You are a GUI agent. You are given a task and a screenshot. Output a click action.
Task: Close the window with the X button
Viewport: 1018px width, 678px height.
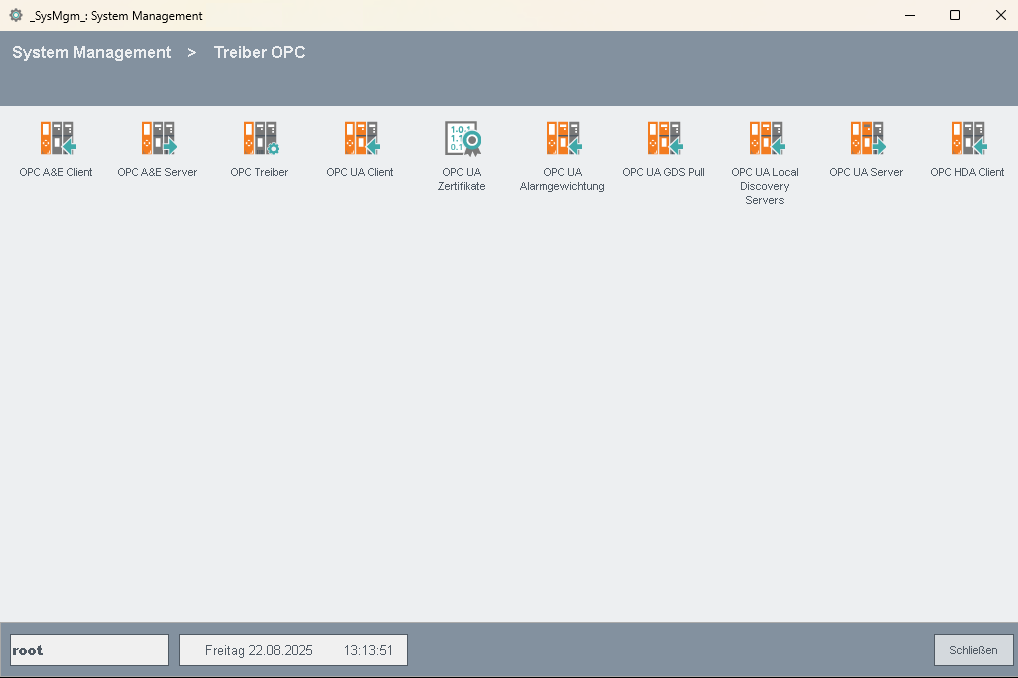click(1000, 15)
